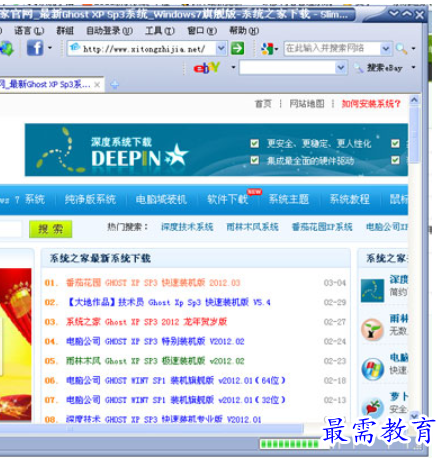Image resolution: width=444 pixels, height=462 pixels.
Task: Click the vertical scrollbar down arrow
Action: pyautogui.click(x=414, y=415)
